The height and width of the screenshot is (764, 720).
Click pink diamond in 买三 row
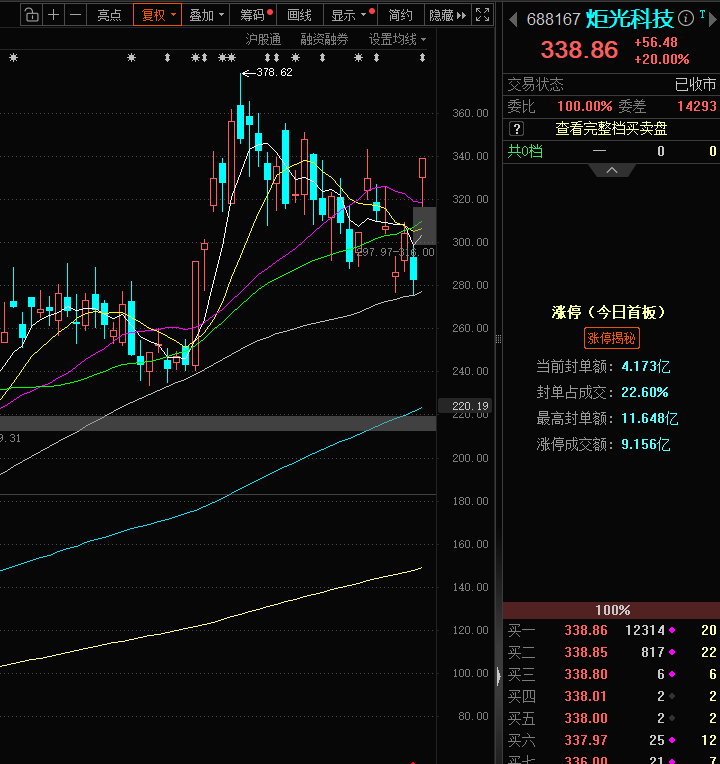[x=672, y=674]
